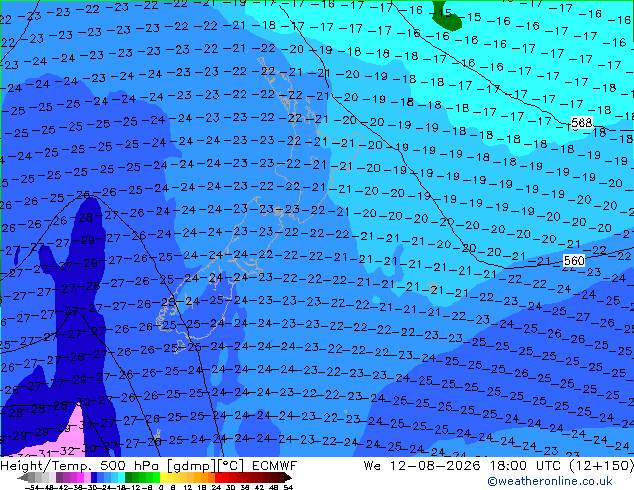Click the right arrow end of the color scale
The width and height of the screenshot is (634, 490).
287,477
